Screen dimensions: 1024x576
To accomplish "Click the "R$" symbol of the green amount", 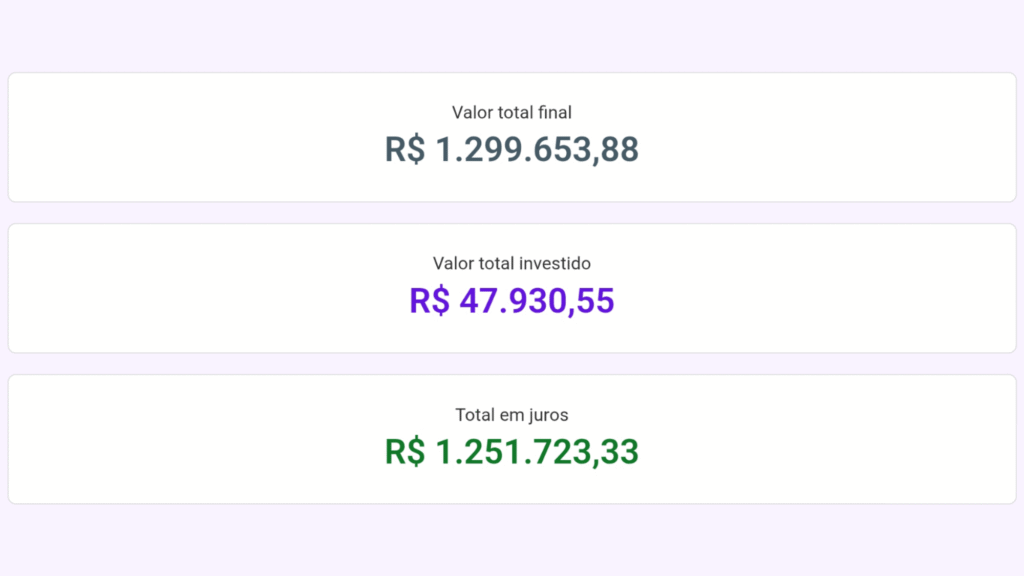I will coord(405,452).
